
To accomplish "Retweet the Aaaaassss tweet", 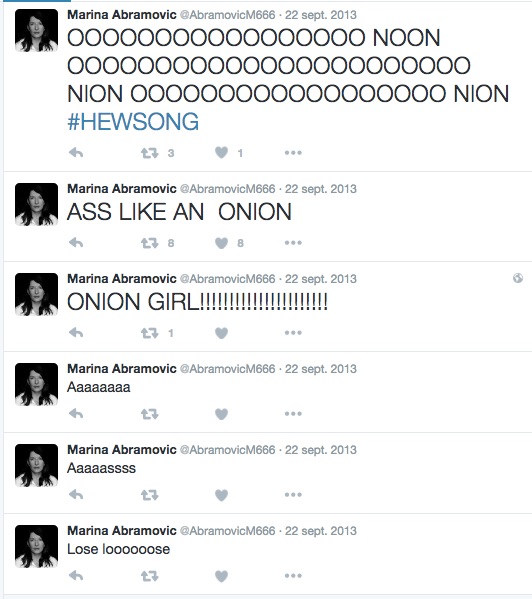I will [x=149, y=495].
